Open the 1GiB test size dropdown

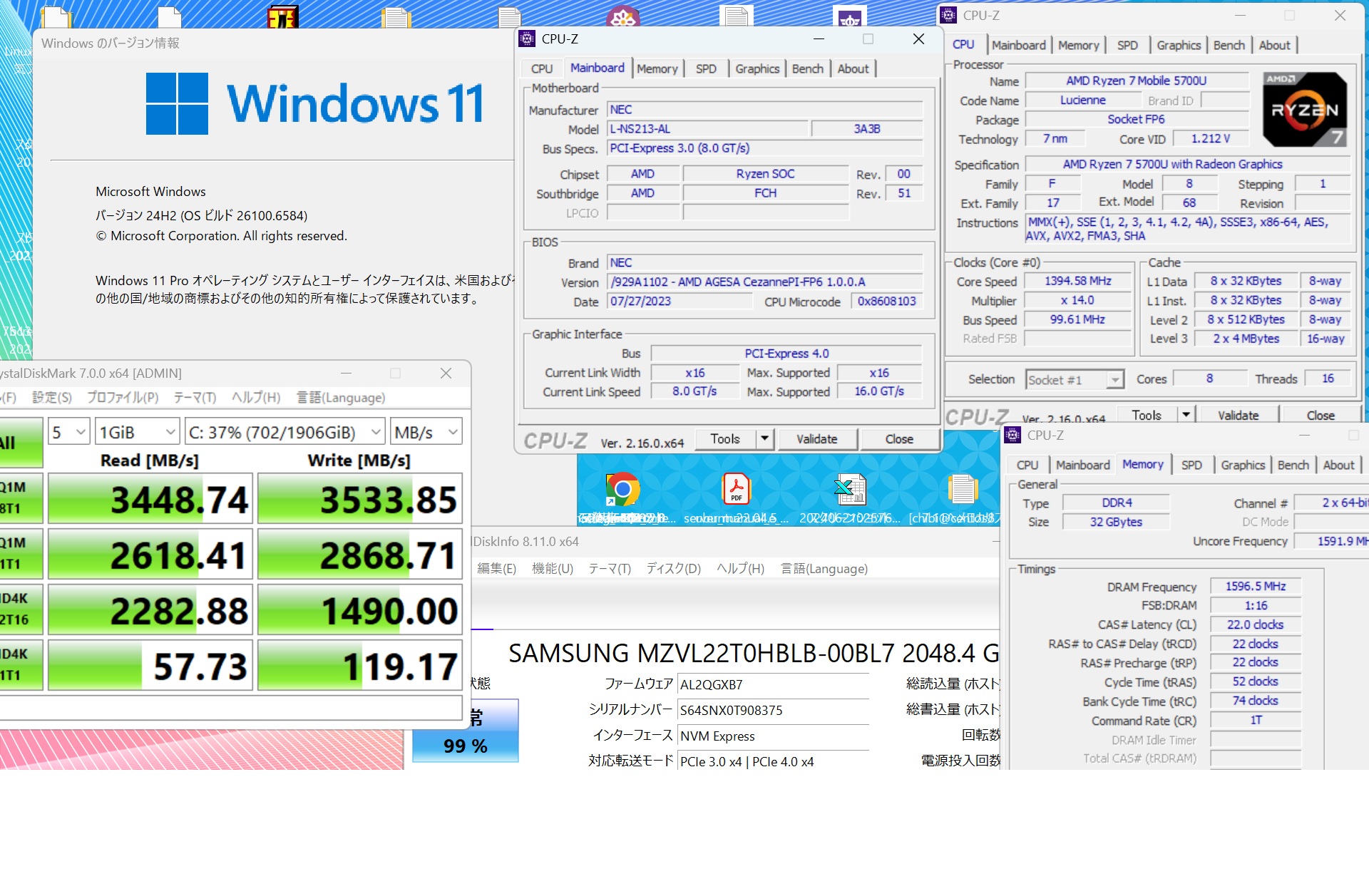tap(137, 432)
